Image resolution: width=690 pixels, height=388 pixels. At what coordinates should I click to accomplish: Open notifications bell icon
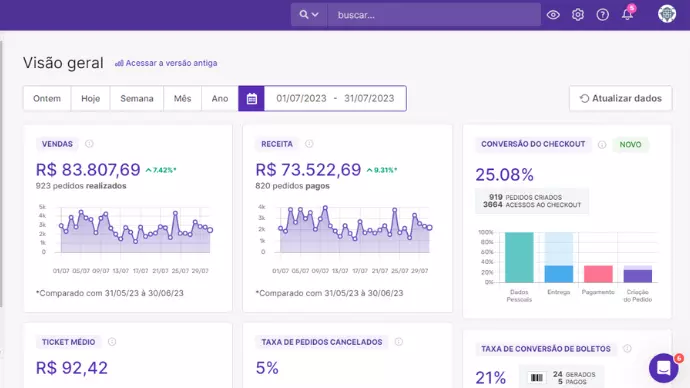click(628, 15)
